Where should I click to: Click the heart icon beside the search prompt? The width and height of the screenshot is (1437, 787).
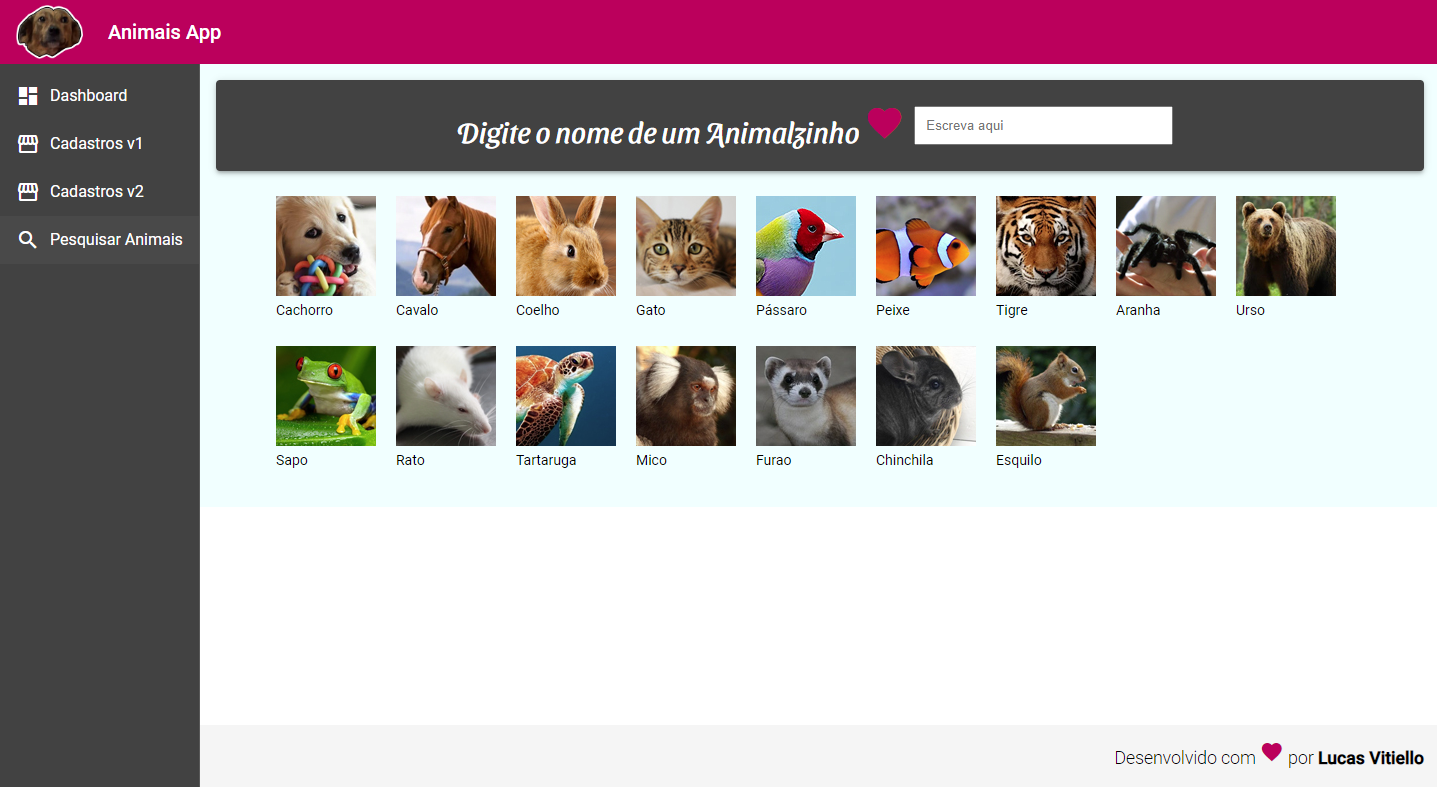point(884,124)
